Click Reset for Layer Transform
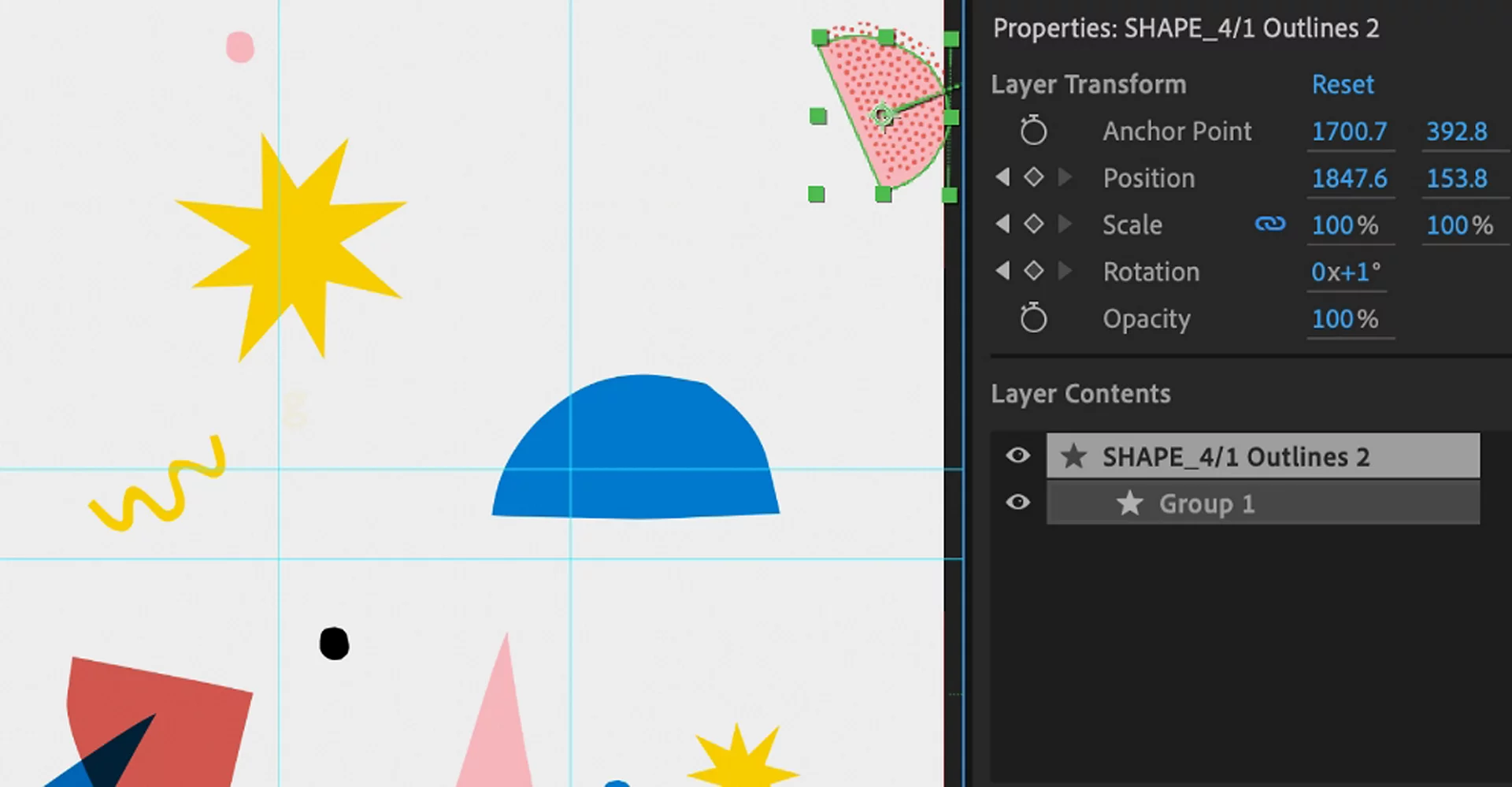 pos(1342,84)
